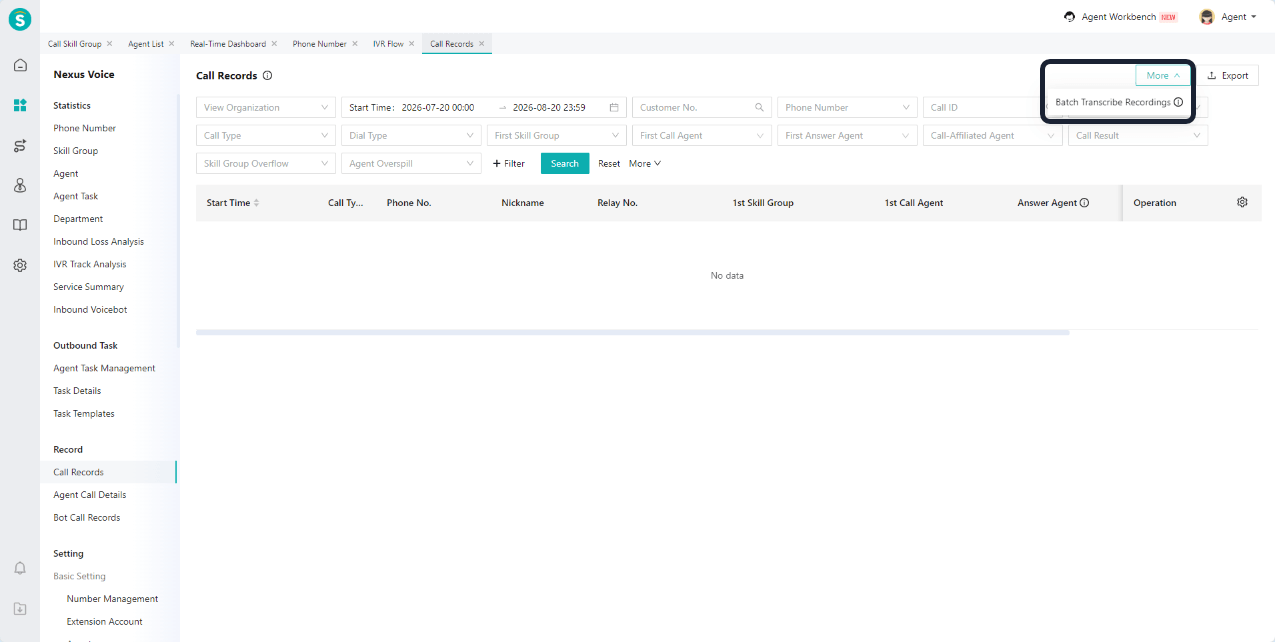Expand the View Organization dropdown
This screenshot has height=642, width=1275.
coord(266,107)
